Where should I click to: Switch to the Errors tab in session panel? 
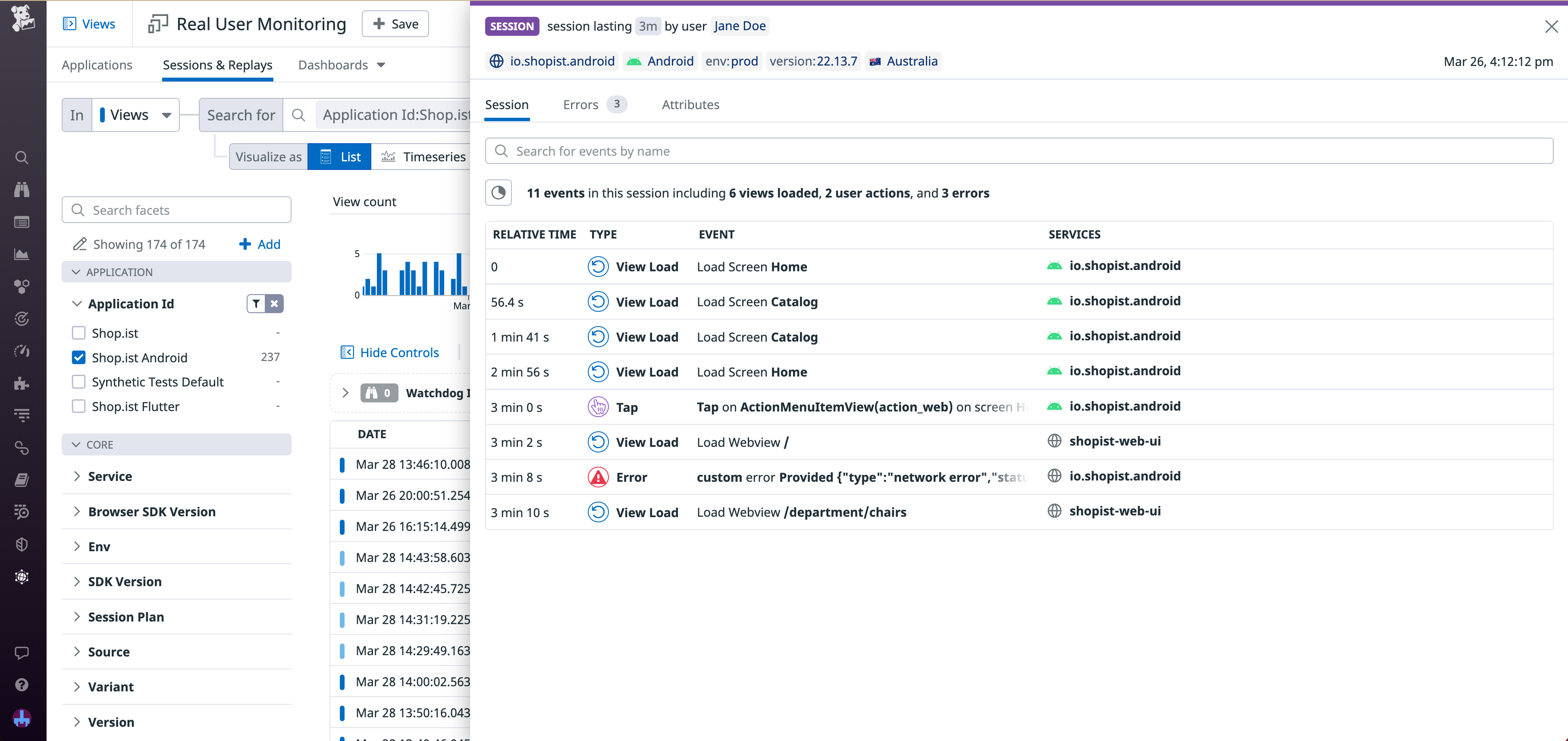tap(580, 104)
